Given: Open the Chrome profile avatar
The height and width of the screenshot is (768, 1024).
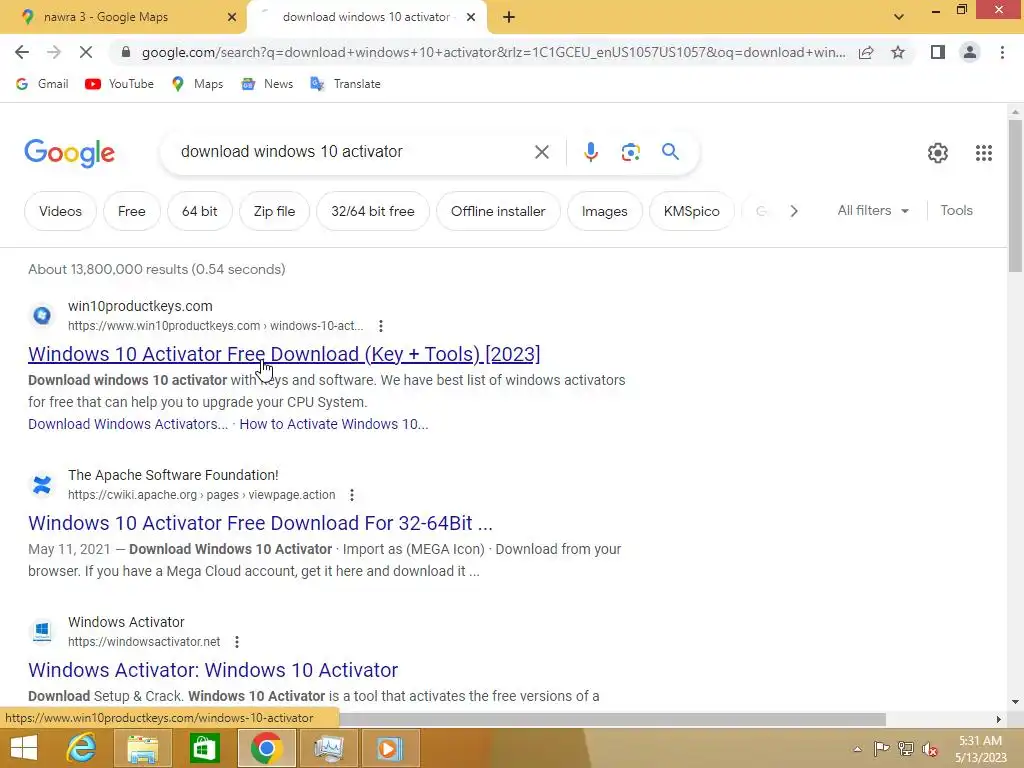Looking at the screenshot, I should 970,52.
